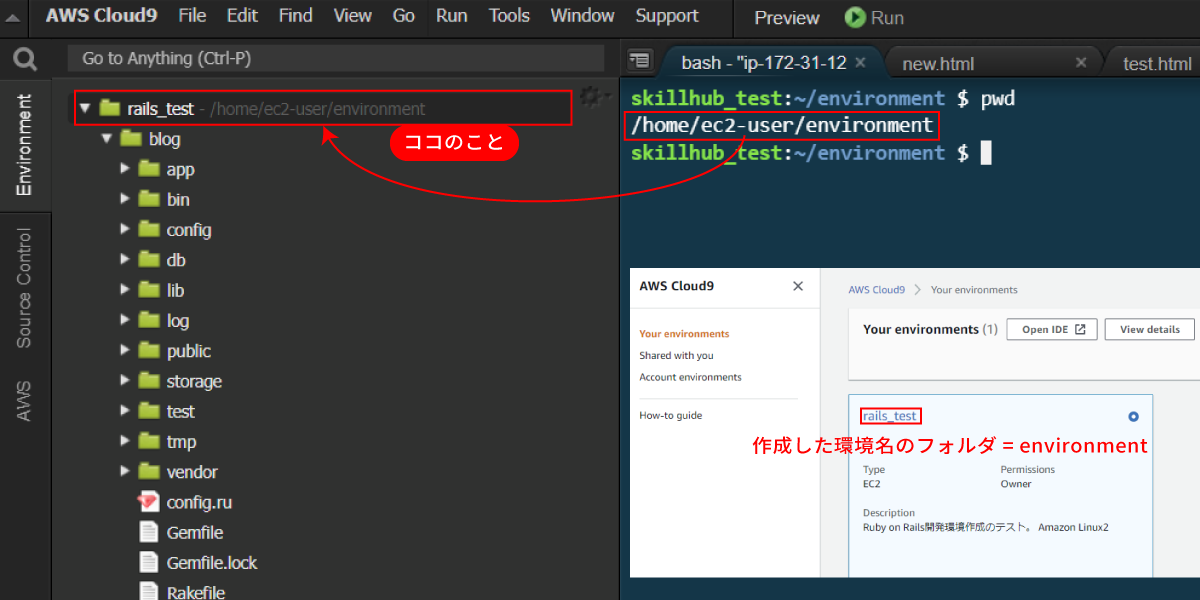The image size is (1200, 600).
Task: Open the Tools menu
Action: [x=509, y=16]
